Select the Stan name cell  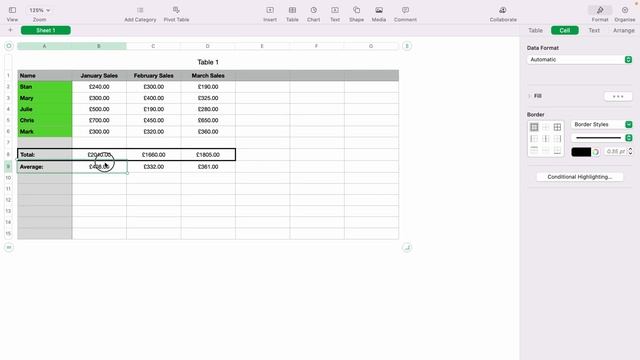(x=45, y=87)
